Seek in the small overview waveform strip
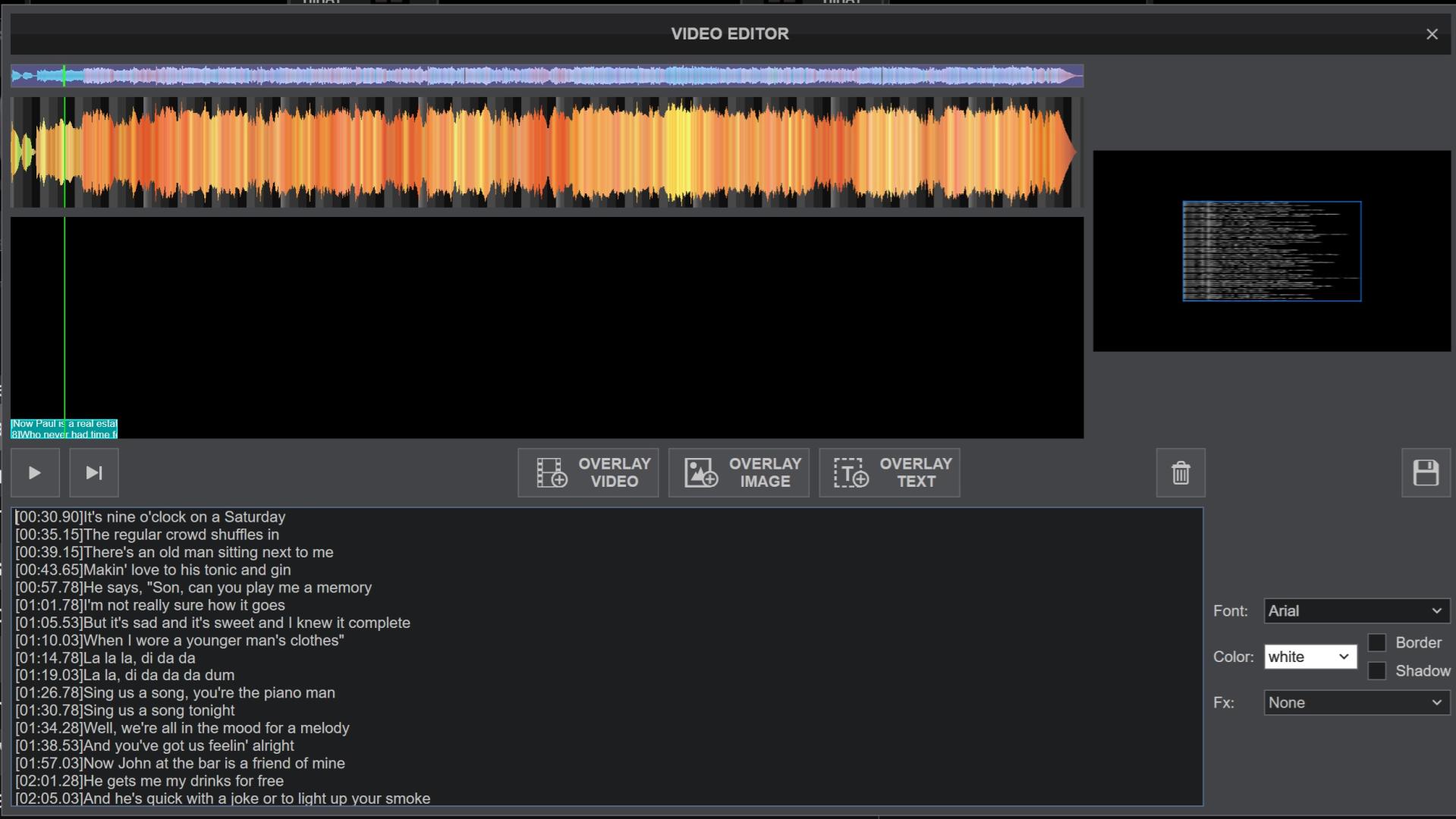This screenshot has height=819, width=1456. click(x=547, y=76)
